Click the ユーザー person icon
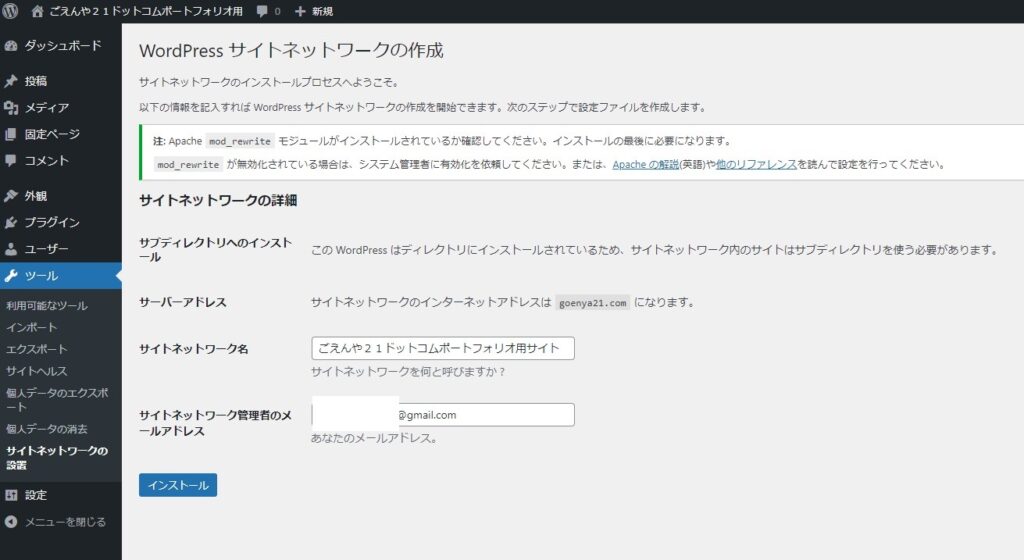 10,249
